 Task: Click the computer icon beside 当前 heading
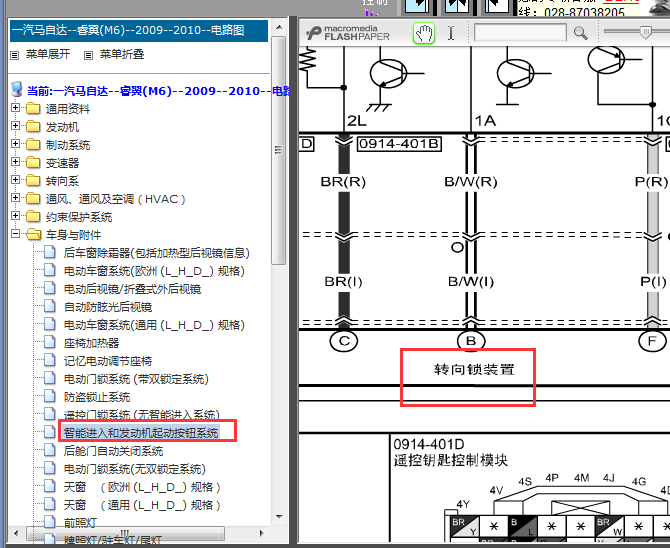[x=17, y=90]
